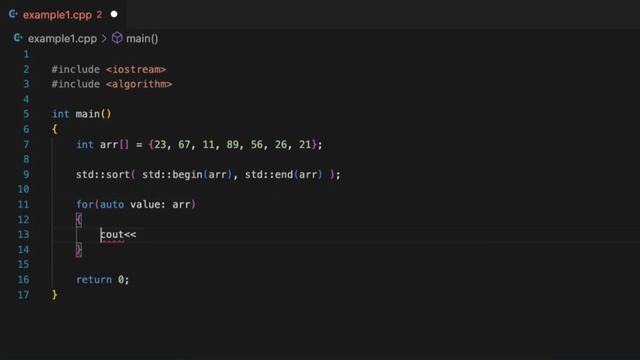Click line number 9 in the gutter
640x360 pixels.
[x=26, y=175]
